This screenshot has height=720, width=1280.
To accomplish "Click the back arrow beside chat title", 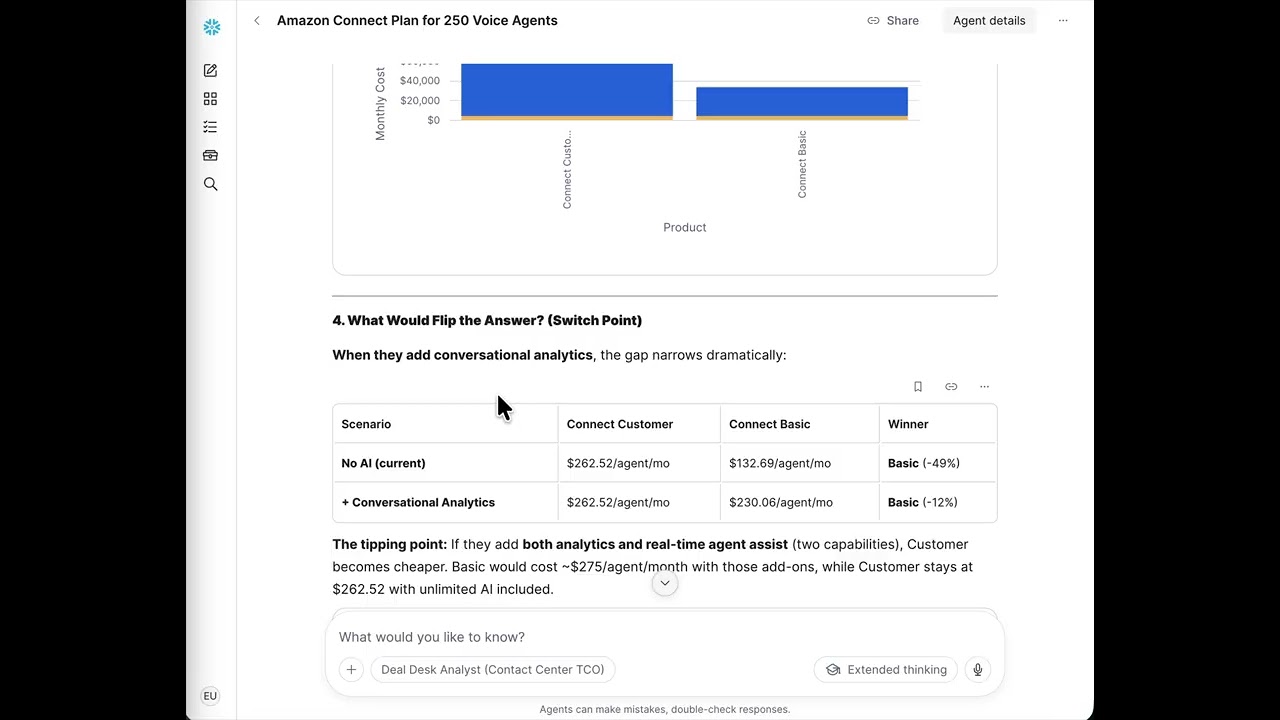I will point(257,20).
